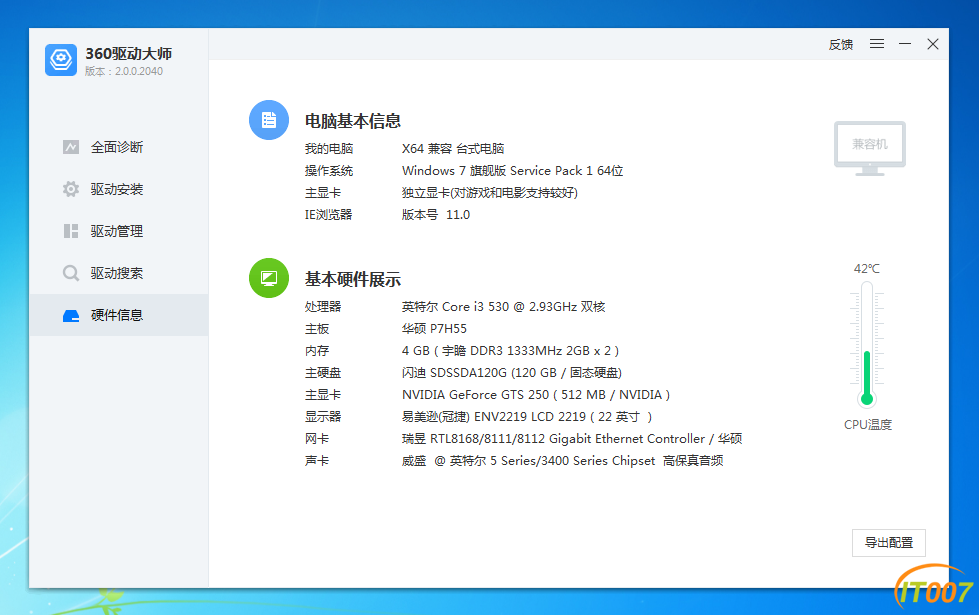
Task: Click motherboard value 华硕 P7H55
Action: 434,328
